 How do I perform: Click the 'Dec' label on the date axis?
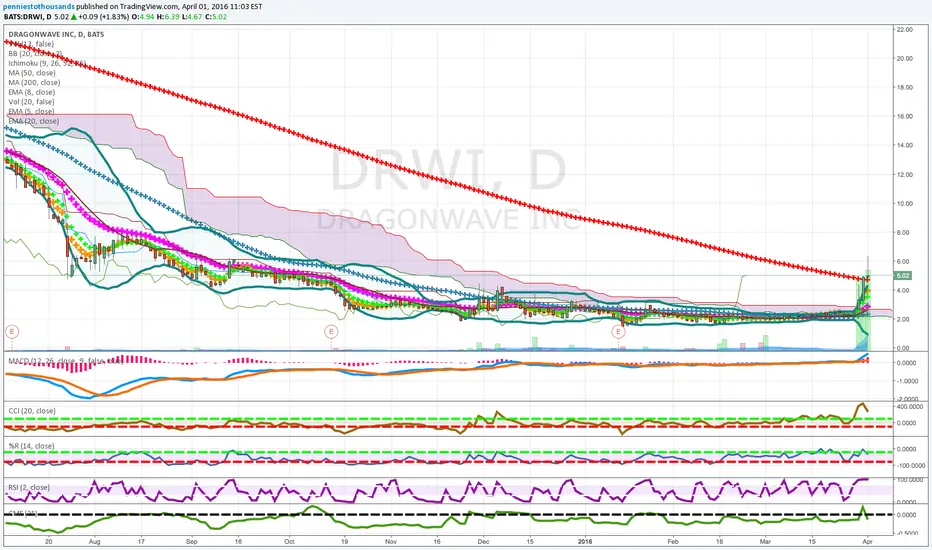[x=483, y=542]
